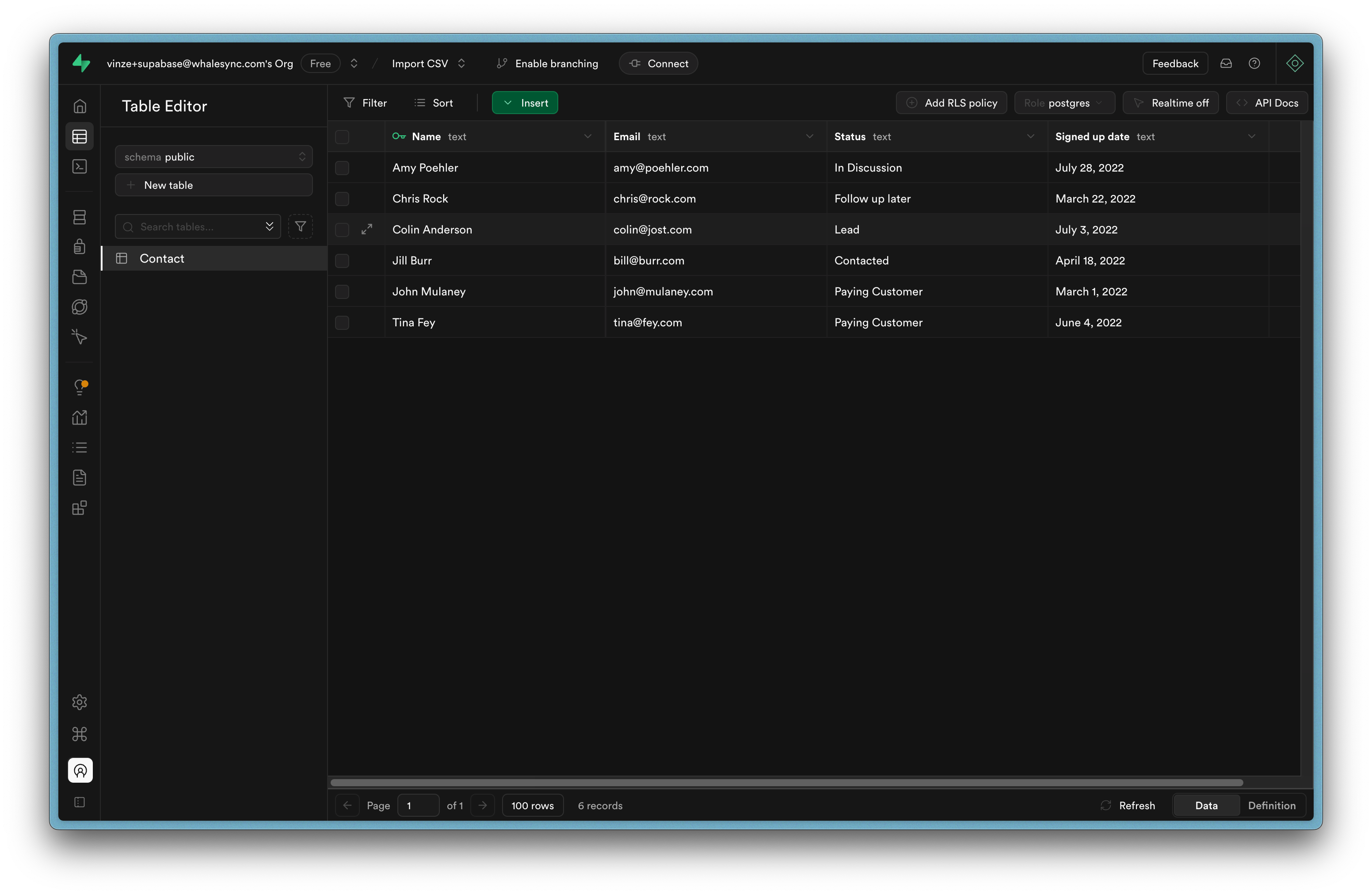Select the Chris Rock row checkbox
This screenshot has width=1372, height=895.
click(x=343, y=199)
